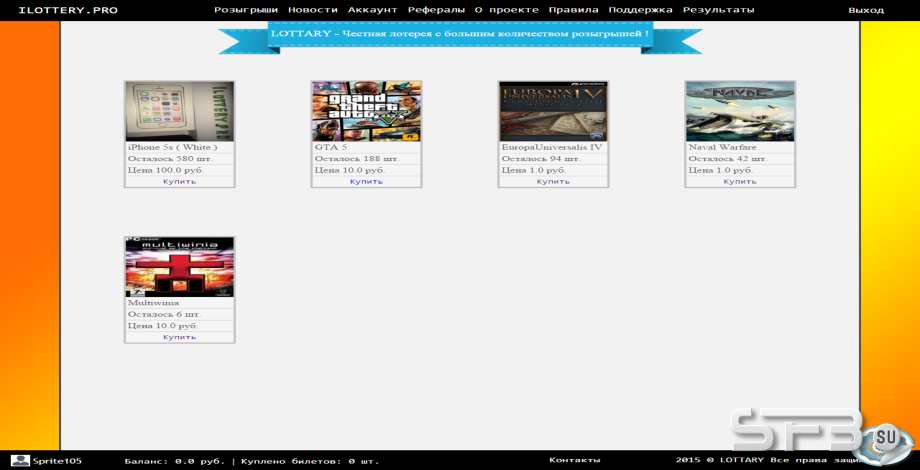This screenshot has height=470, width=920.
Task: Click Купить under Naval Warfare
Action: (x=740, y=181)
